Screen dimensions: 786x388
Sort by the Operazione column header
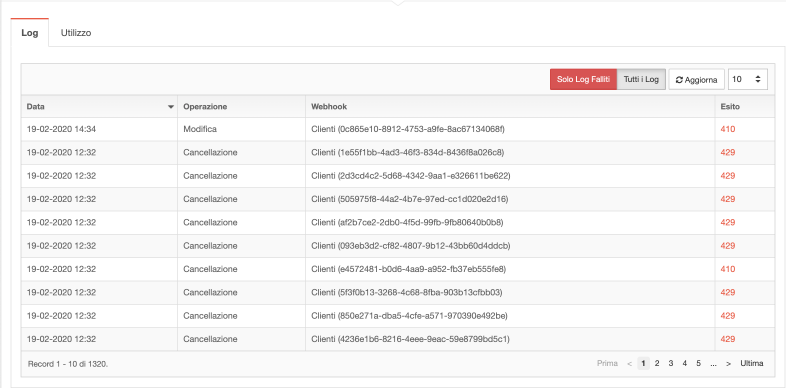(205, 107)
